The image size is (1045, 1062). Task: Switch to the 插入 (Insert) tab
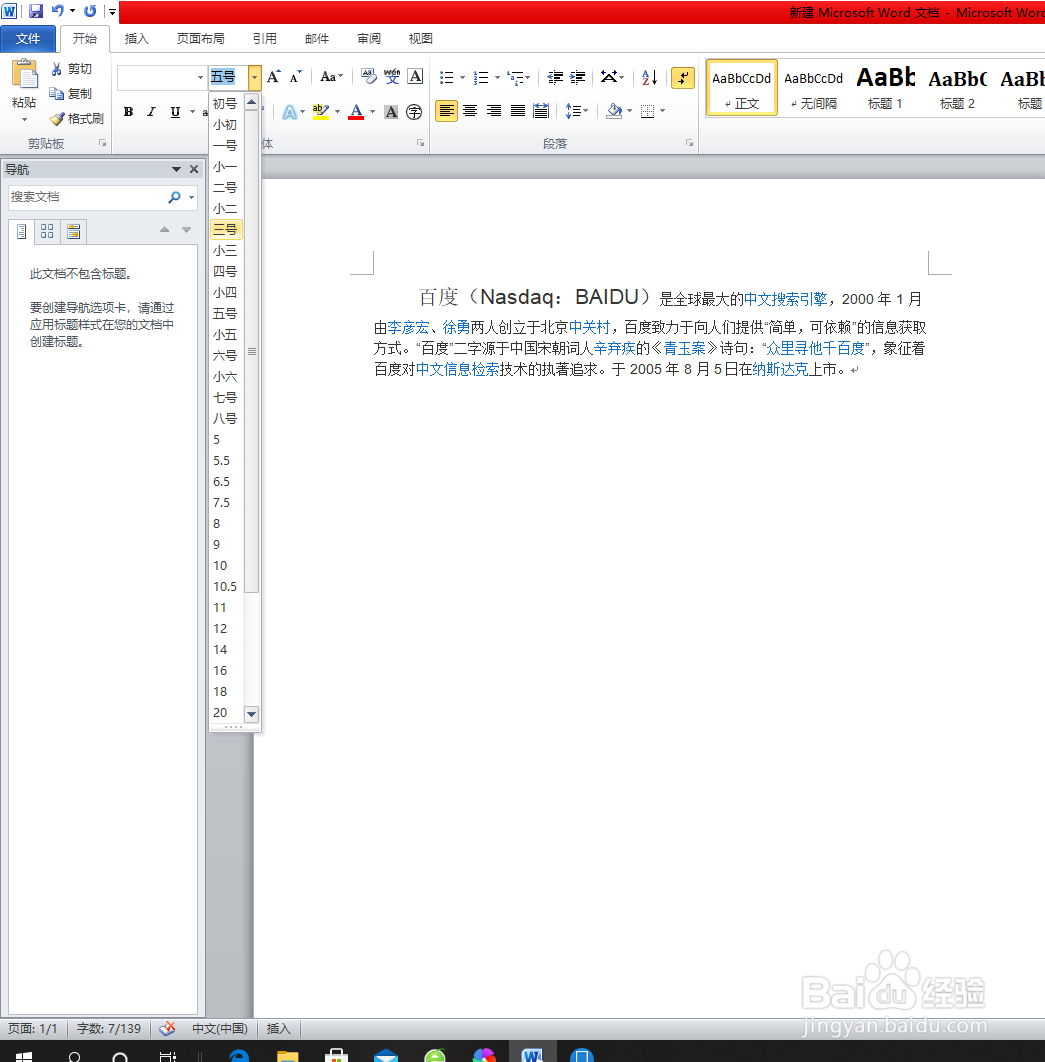pyautogui.click(x=136, y=39)
